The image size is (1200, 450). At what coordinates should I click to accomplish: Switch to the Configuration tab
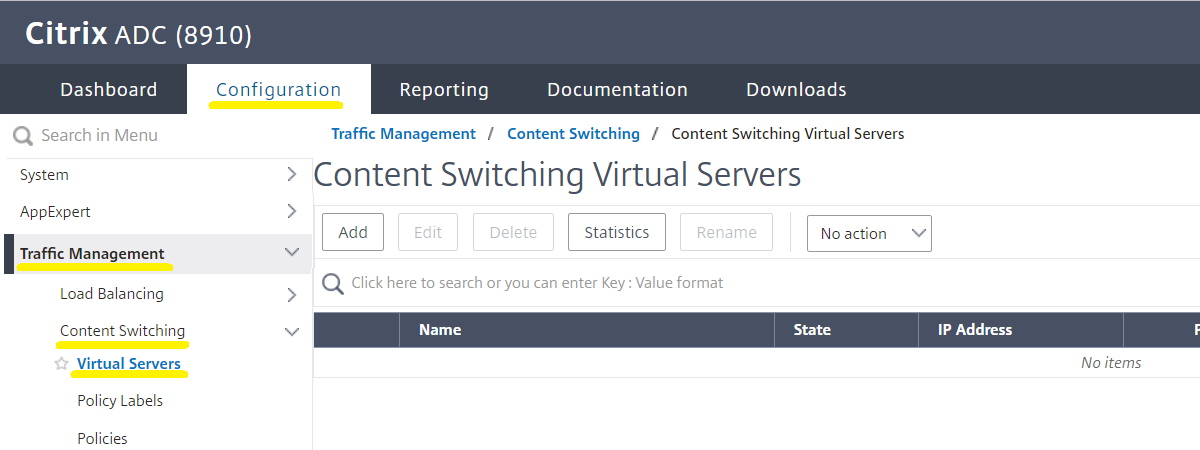[x=279, y=89]
